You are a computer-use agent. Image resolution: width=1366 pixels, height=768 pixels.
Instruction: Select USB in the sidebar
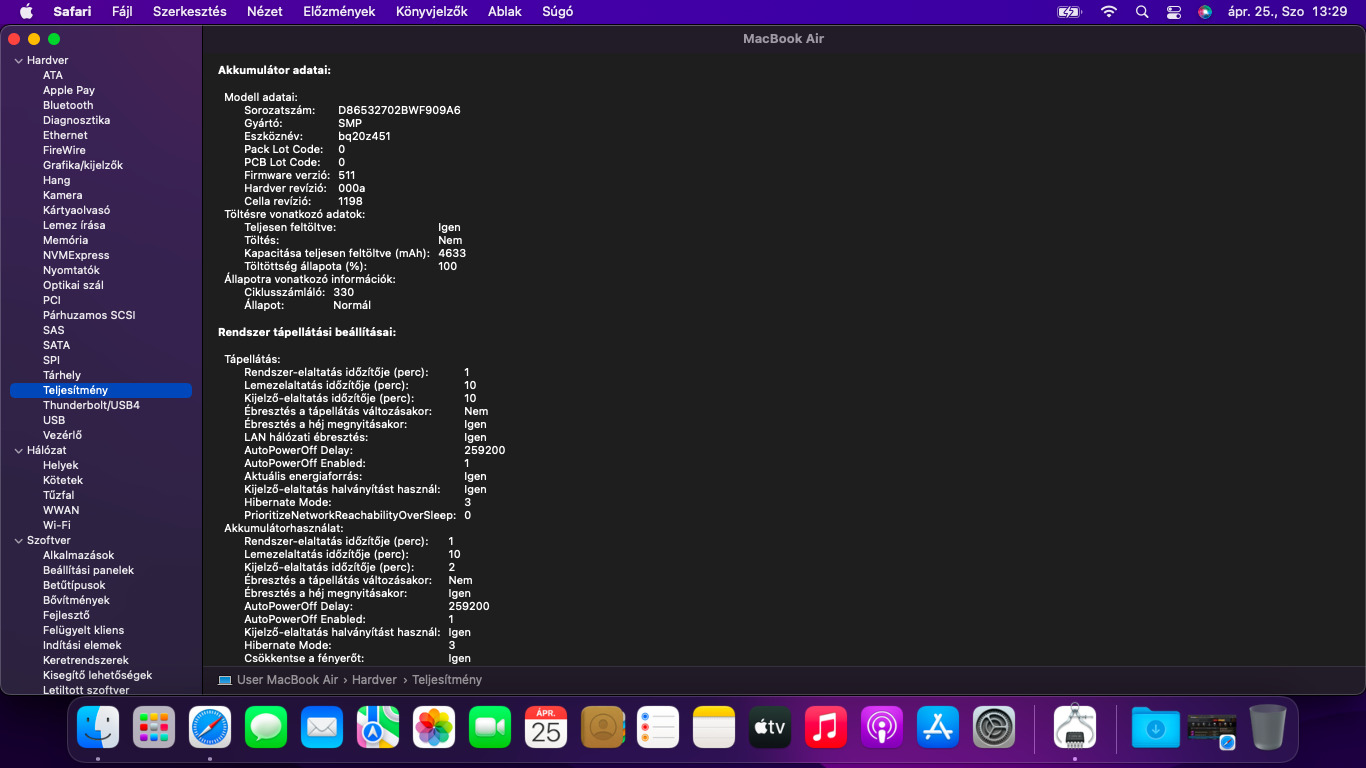point(54,420)
